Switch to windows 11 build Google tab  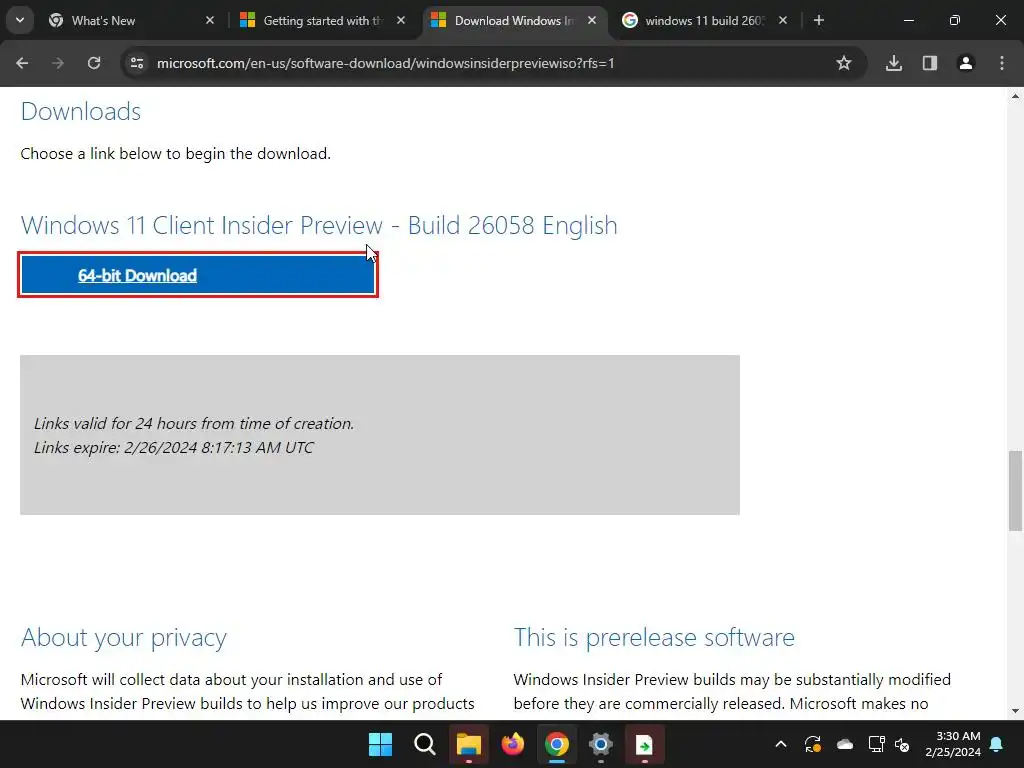pyautogui.click(x=705, y=21)
